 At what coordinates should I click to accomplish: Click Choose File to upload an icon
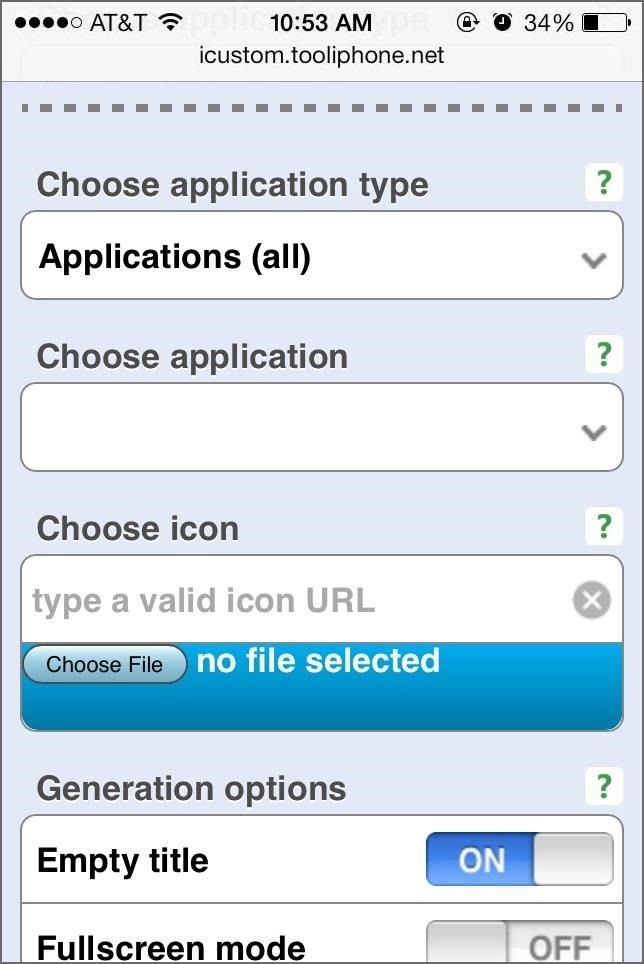coord(104,663)
